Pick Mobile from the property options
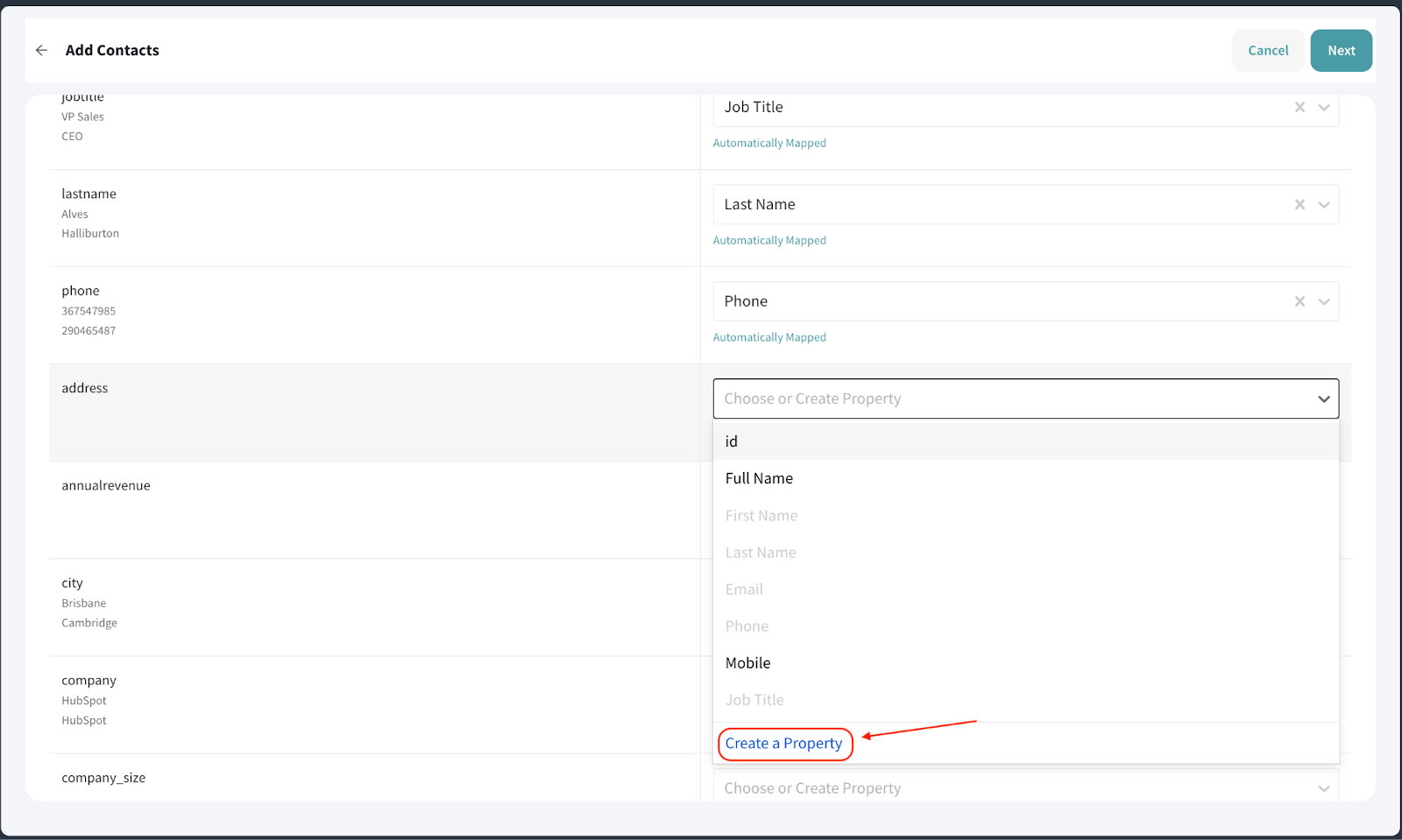Image resolution: width=1402 pixels, height=840 pixels. pos(747,663)
